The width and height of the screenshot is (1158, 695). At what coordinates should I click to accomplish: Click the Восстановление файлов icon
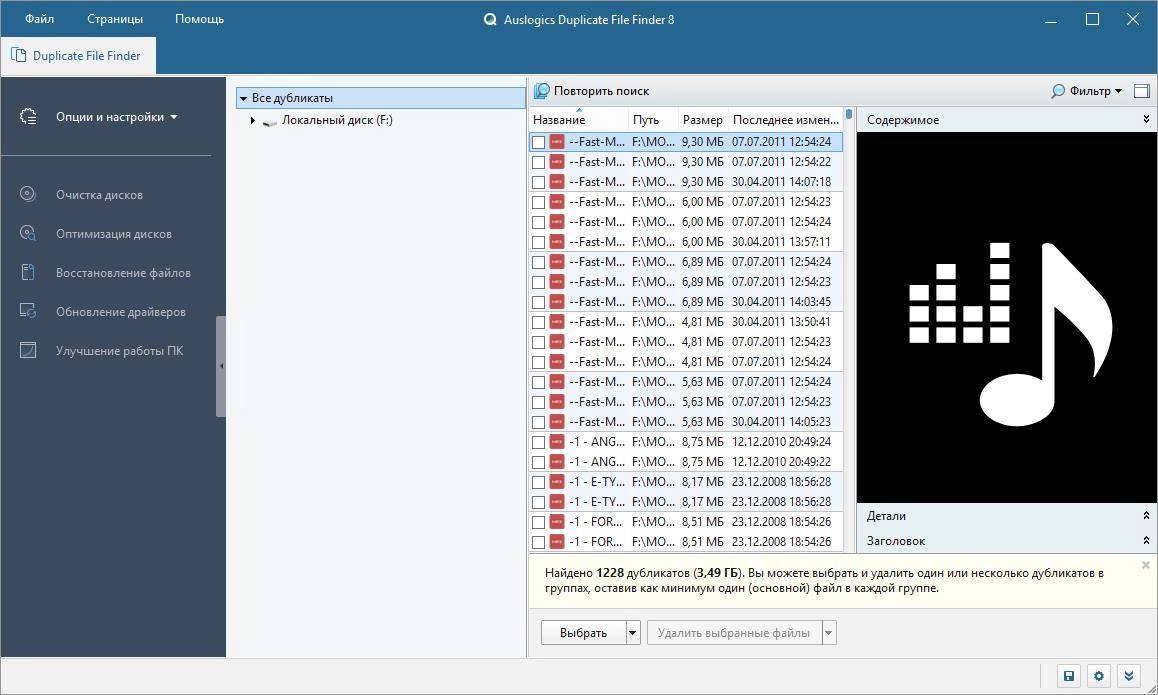(x=27, y=273)
